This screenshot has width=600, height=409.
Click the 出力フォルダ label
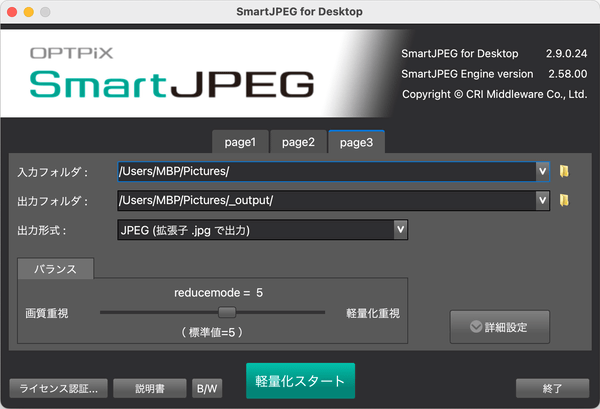53,201
